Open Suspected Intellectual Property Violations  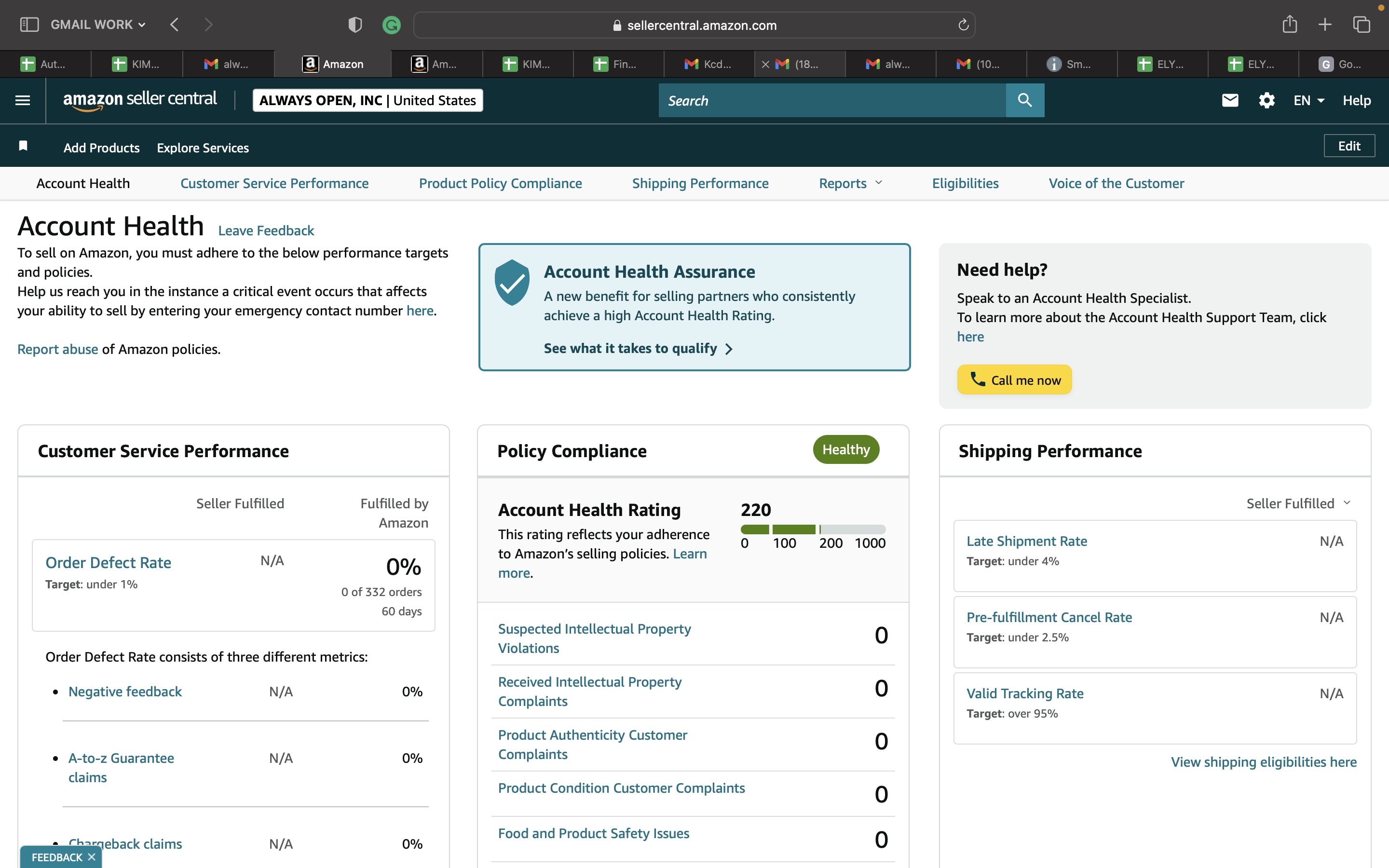pyautogui.click(x=595, y=638)
